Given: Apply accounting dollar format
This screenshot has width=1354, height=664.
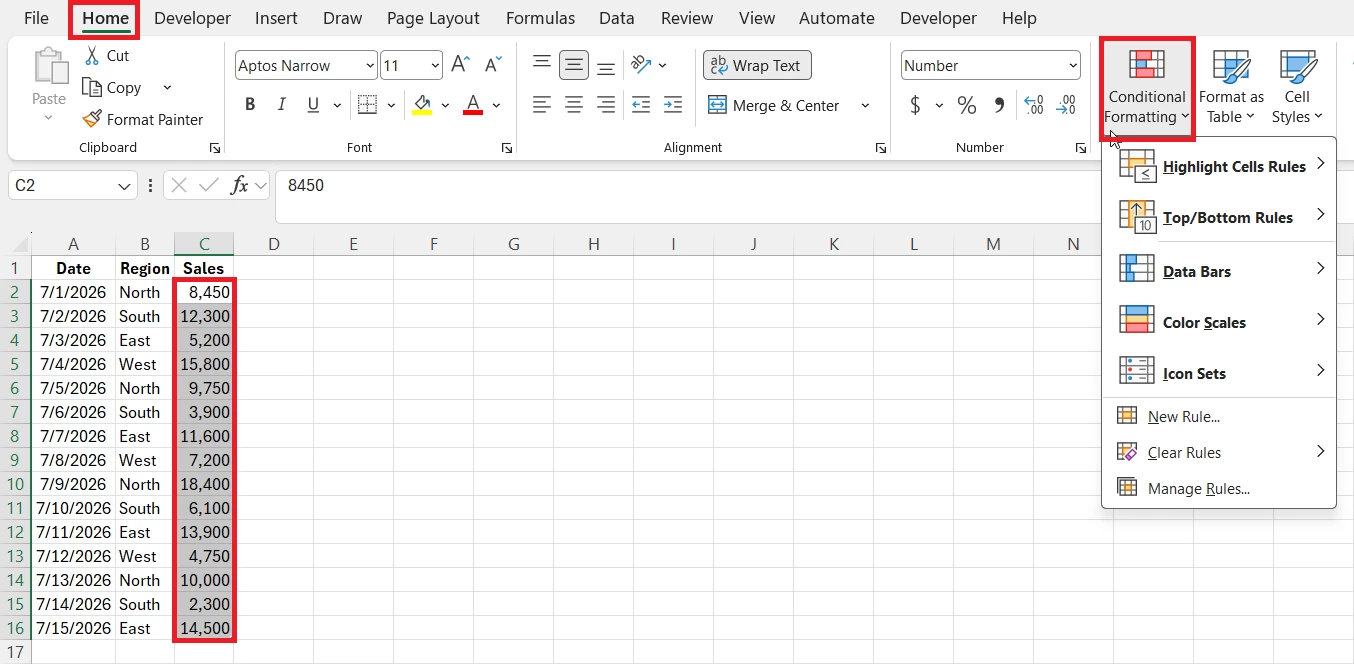Looking at the screenshot, I should click(915, 105).
